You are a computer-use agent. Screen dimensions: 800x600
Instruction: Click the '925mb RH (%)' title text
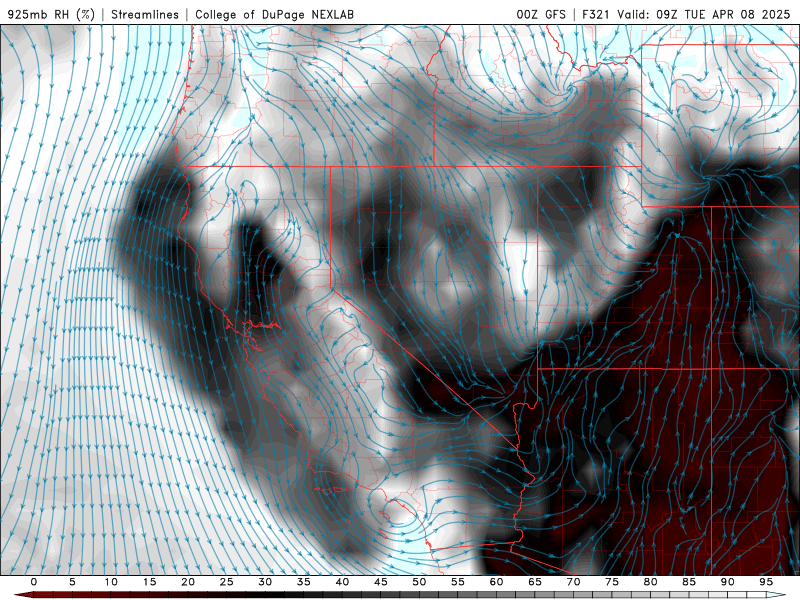(x=51, y=14)
